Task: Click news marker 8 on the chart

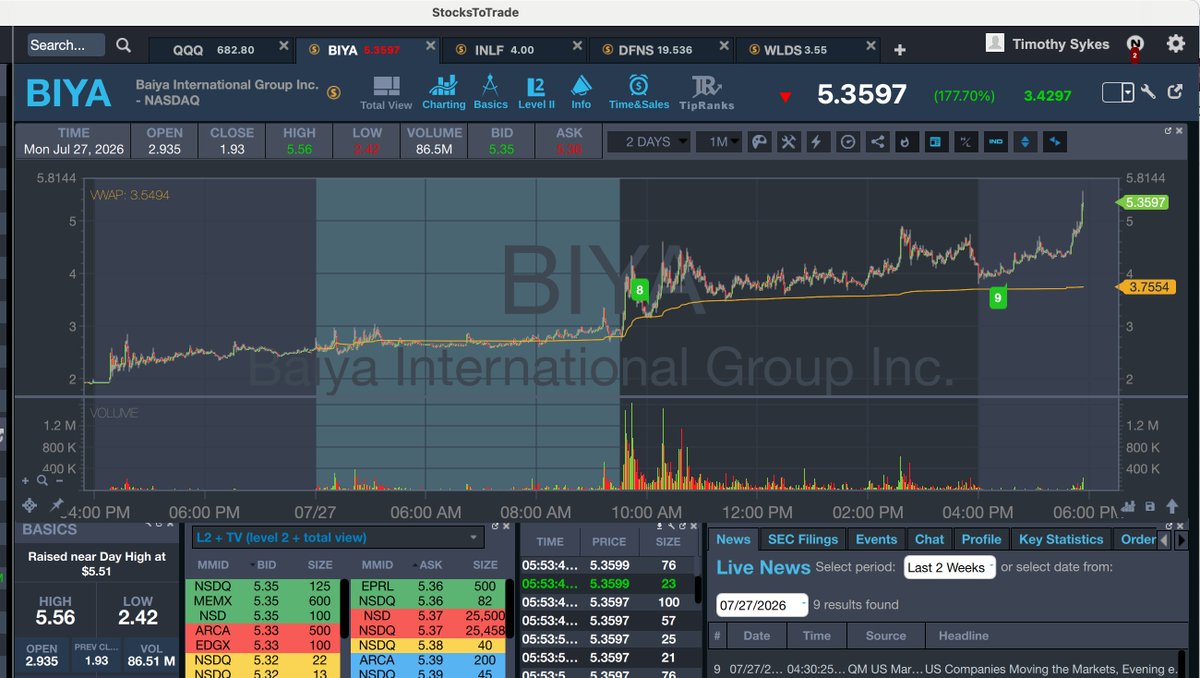Action: pyautogui.click(x=640, y=290)
